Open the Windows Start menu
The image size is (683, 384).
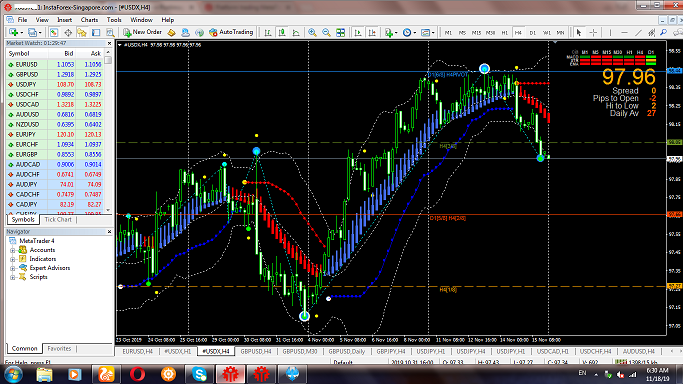pos(14,374)
